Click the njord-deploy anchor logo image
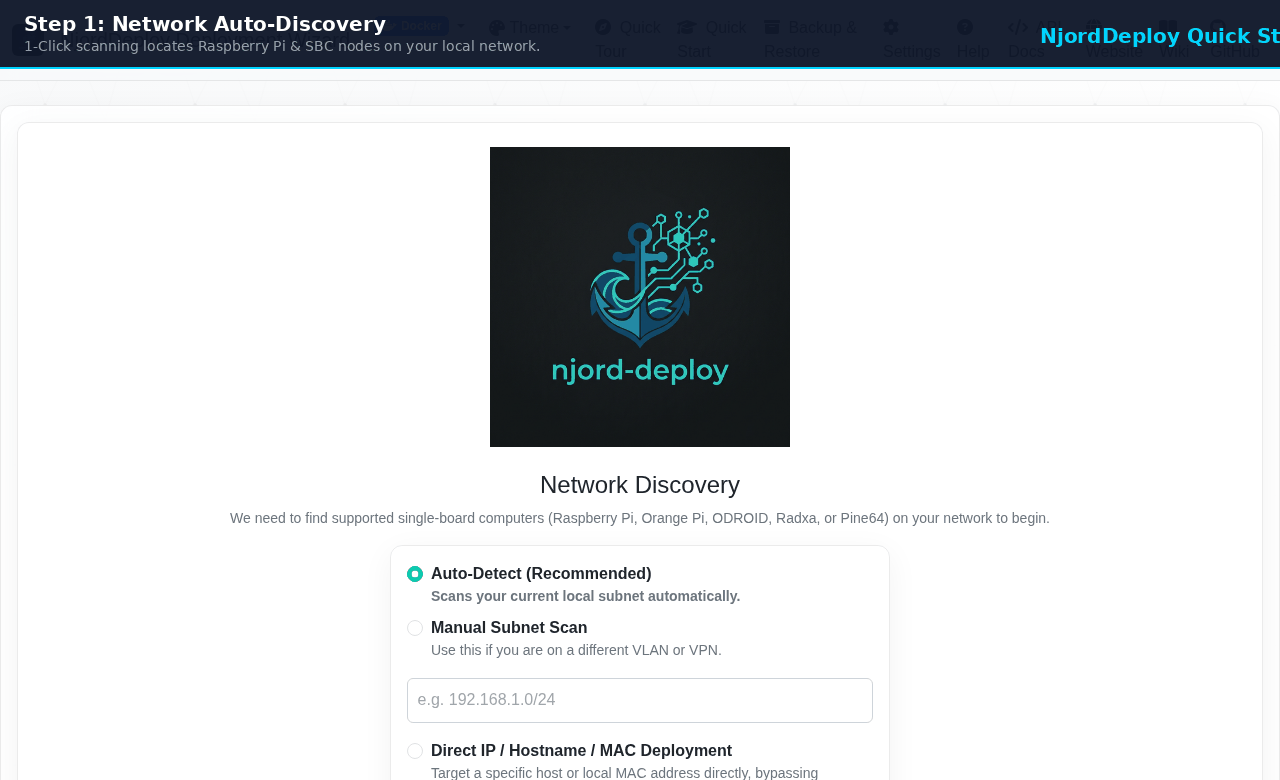 [640, 297]
